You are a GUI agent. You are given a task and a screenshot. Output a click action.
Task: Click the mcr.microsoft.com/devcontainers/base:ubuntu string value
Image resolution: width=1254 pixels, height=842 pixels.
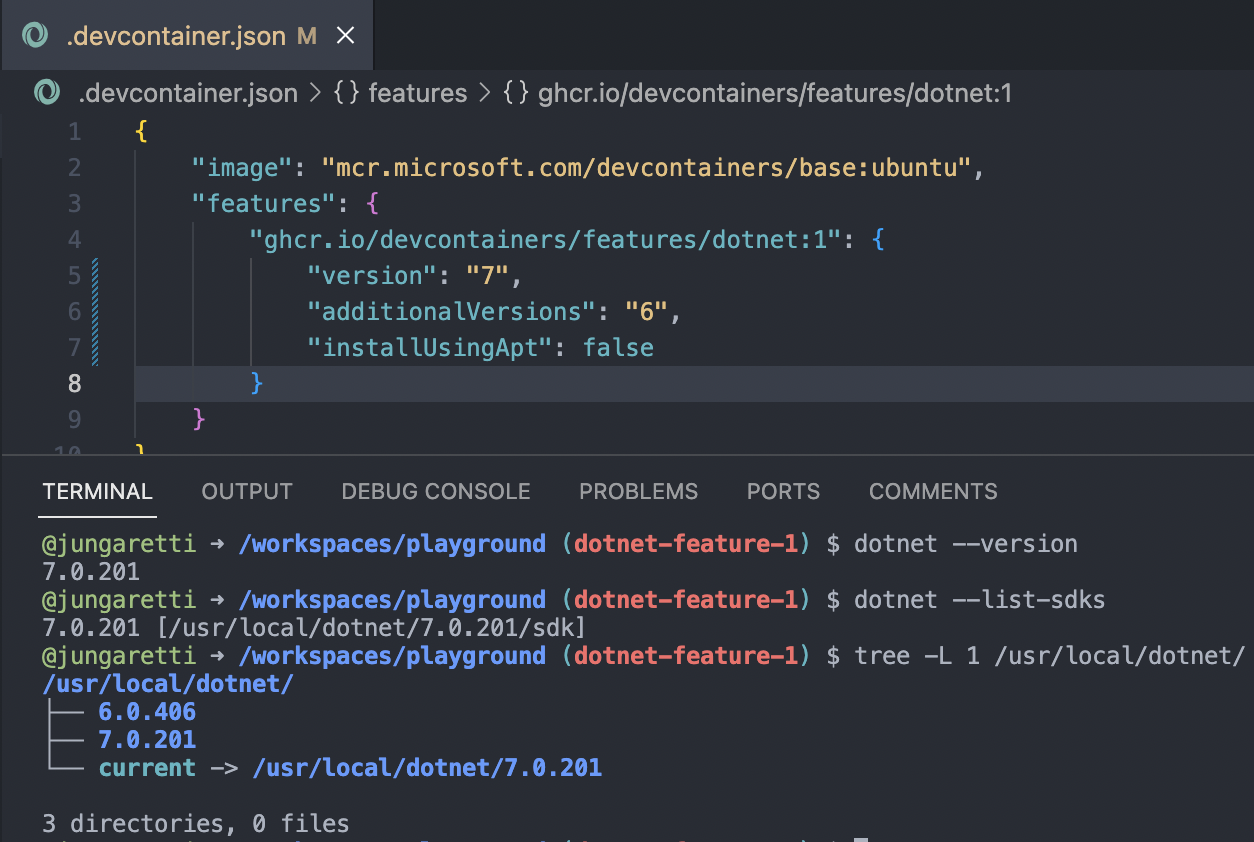point(647,167)
